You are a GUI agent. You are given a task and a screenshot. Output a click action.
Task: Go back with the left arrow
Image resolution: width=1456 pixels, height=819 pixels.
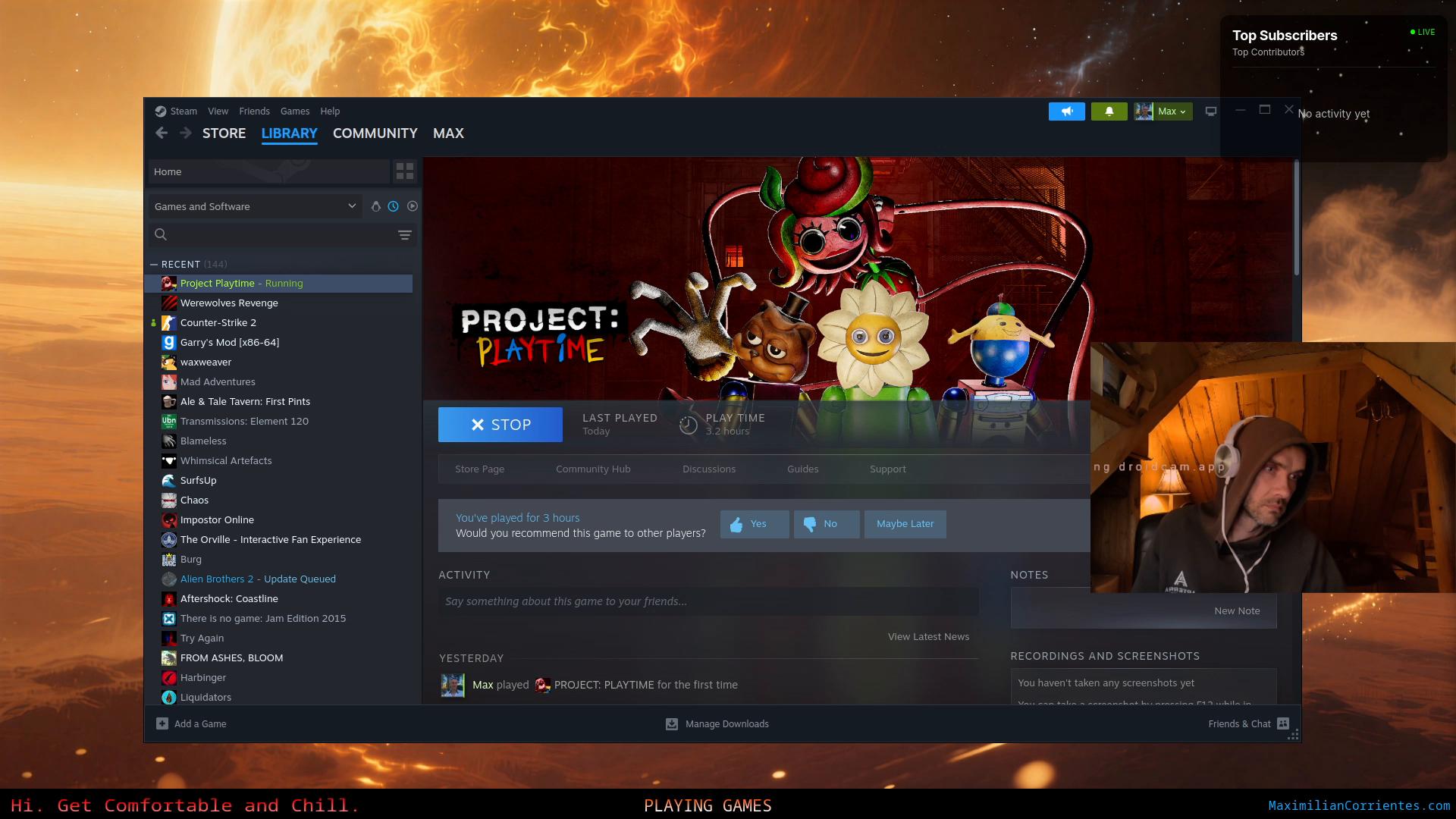162,133
